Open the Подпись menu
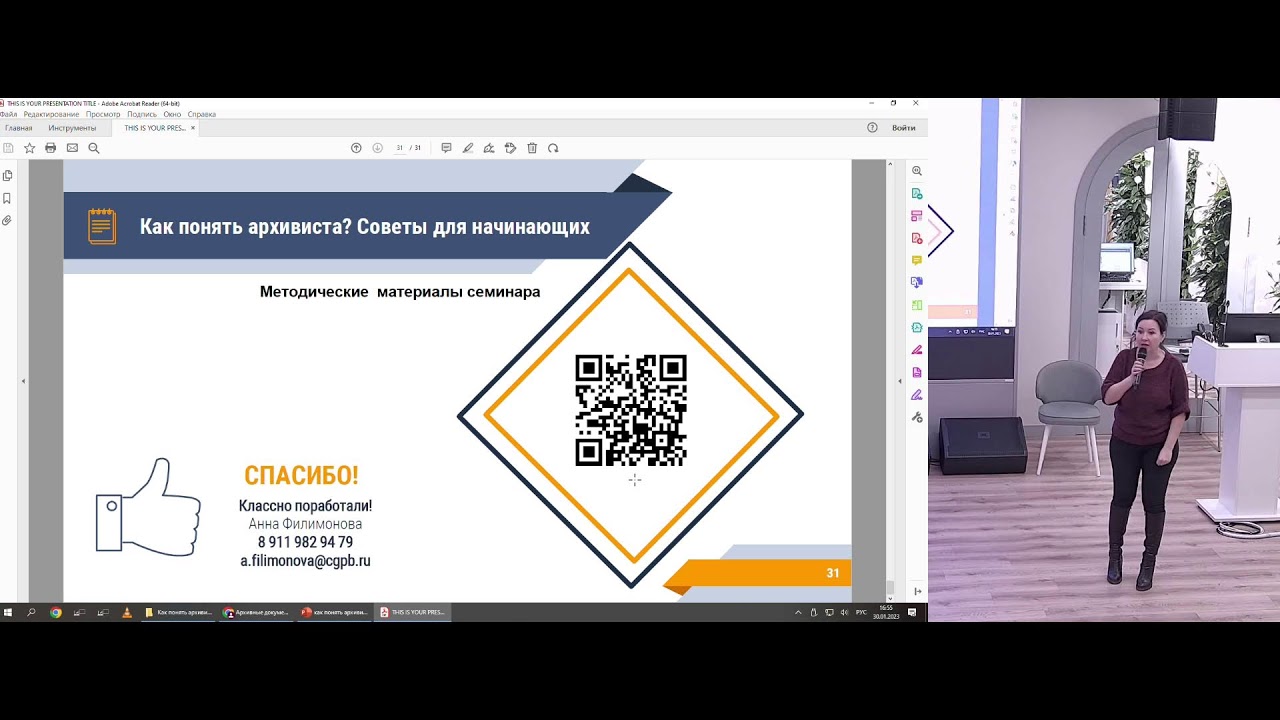The height and width of the screenshot is (720, 1280). 142,114
